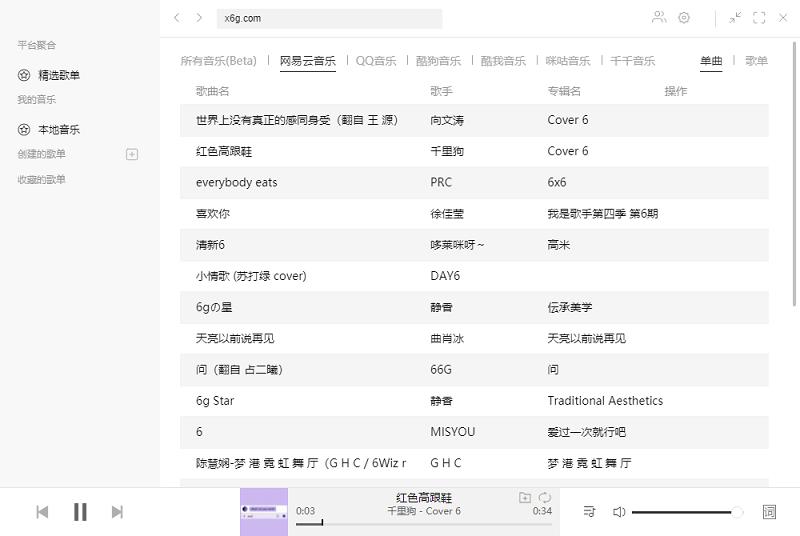Click album 6x6
The image size is (800, 536).
tap(557, 183)
